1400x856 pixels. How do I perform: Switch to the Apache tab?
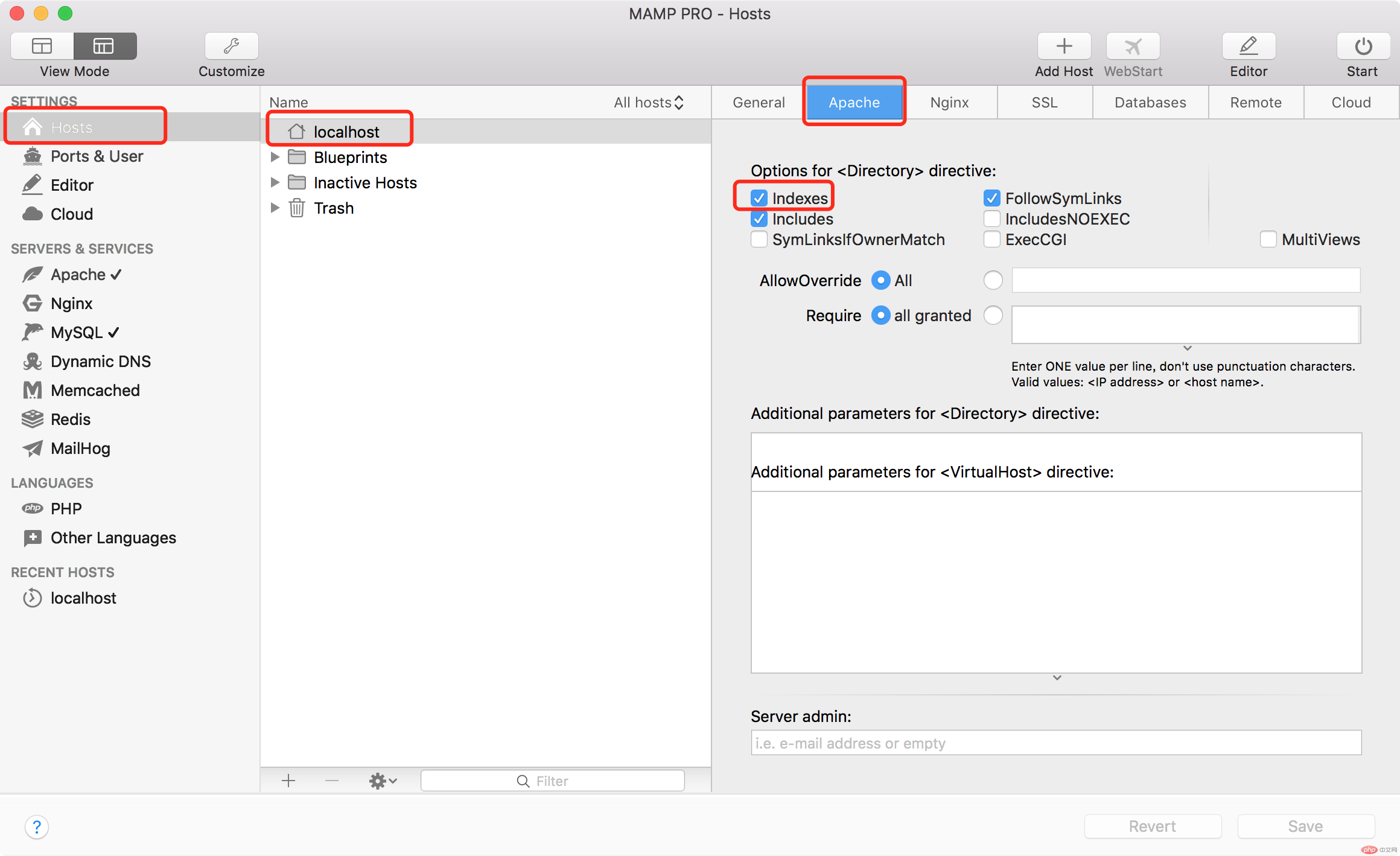pyautogui.click(x=854, y=103)
